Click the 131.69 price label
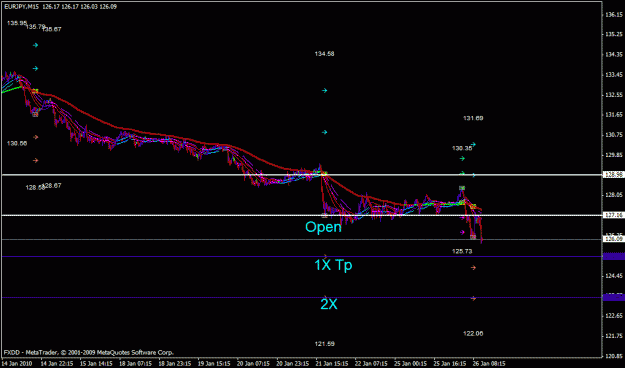The image size is (625, 368). tap(473, 118)
